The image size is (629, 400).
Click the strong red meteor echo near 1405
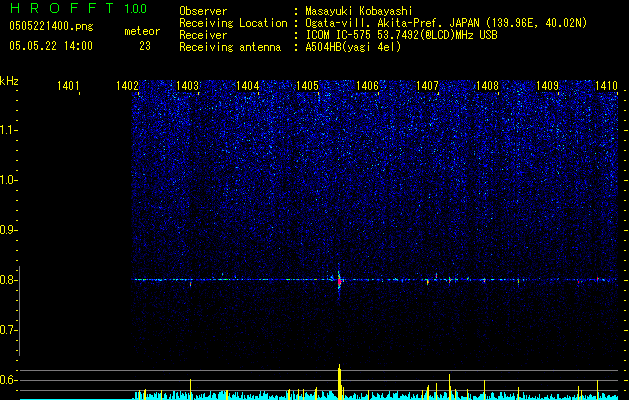[339, 282]
